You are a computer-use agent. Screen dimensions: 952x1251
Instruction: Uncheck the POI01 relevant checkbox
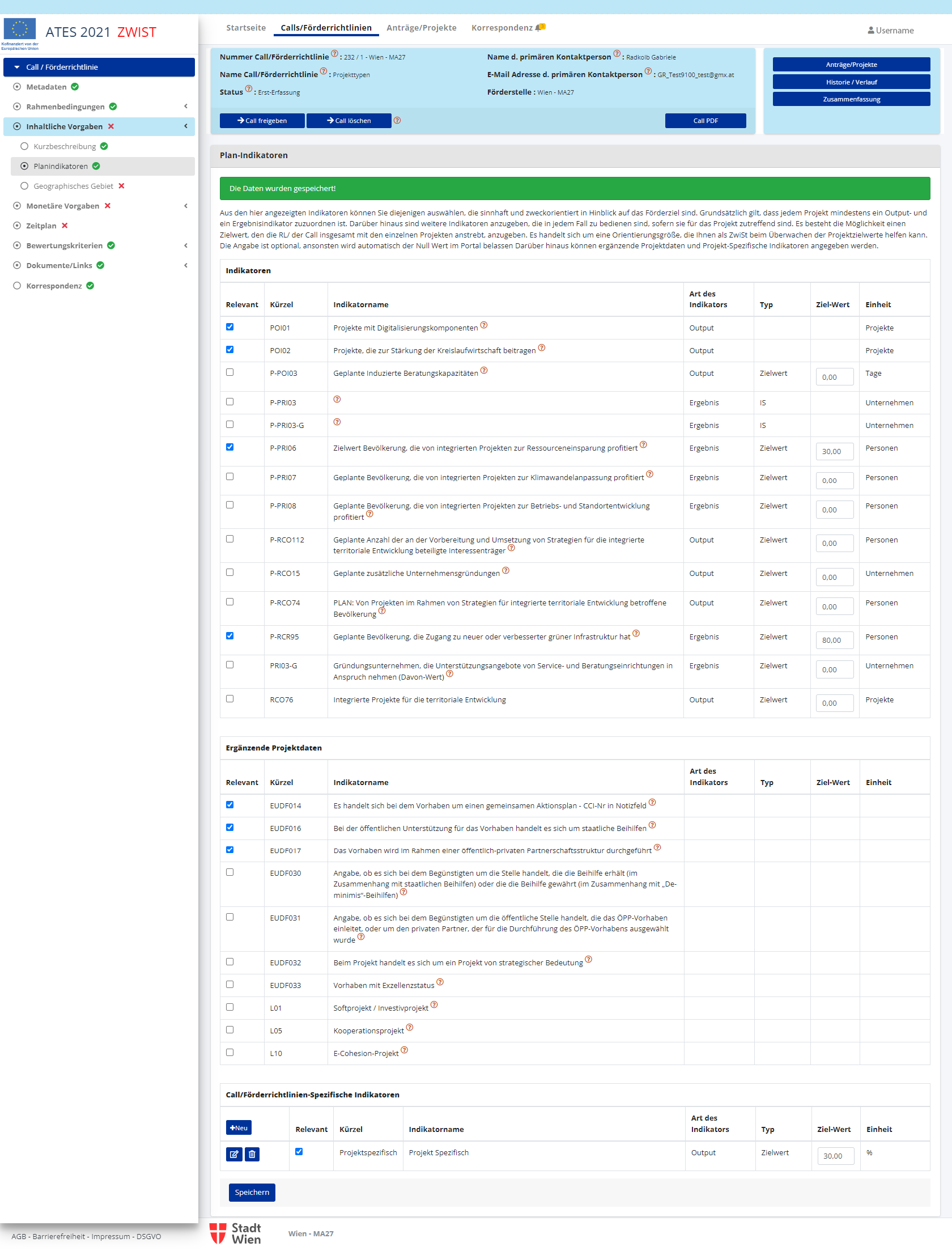[x=229, y=327]
